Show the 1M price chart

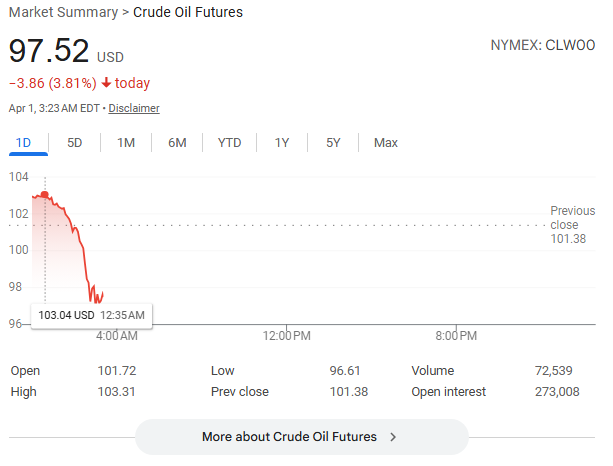point(126,143)
